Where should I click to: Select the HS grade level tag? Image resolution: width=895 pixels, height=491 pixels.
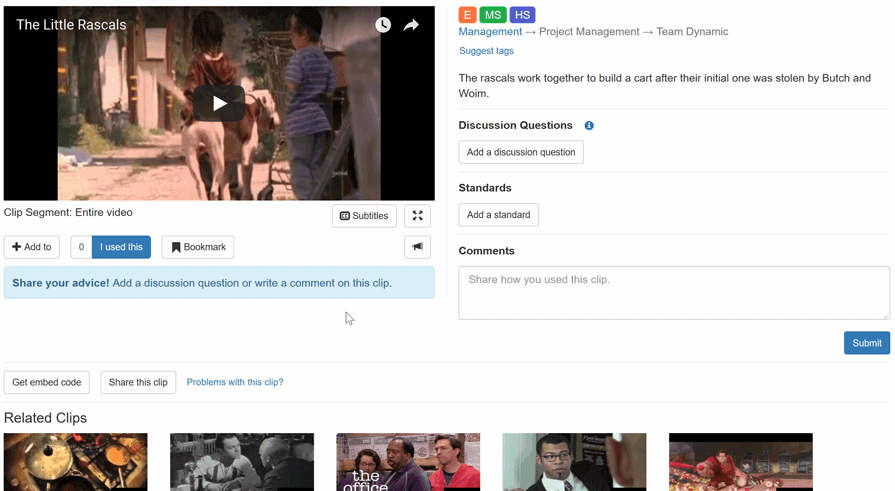pyautogui.click(x=522, y=15)
